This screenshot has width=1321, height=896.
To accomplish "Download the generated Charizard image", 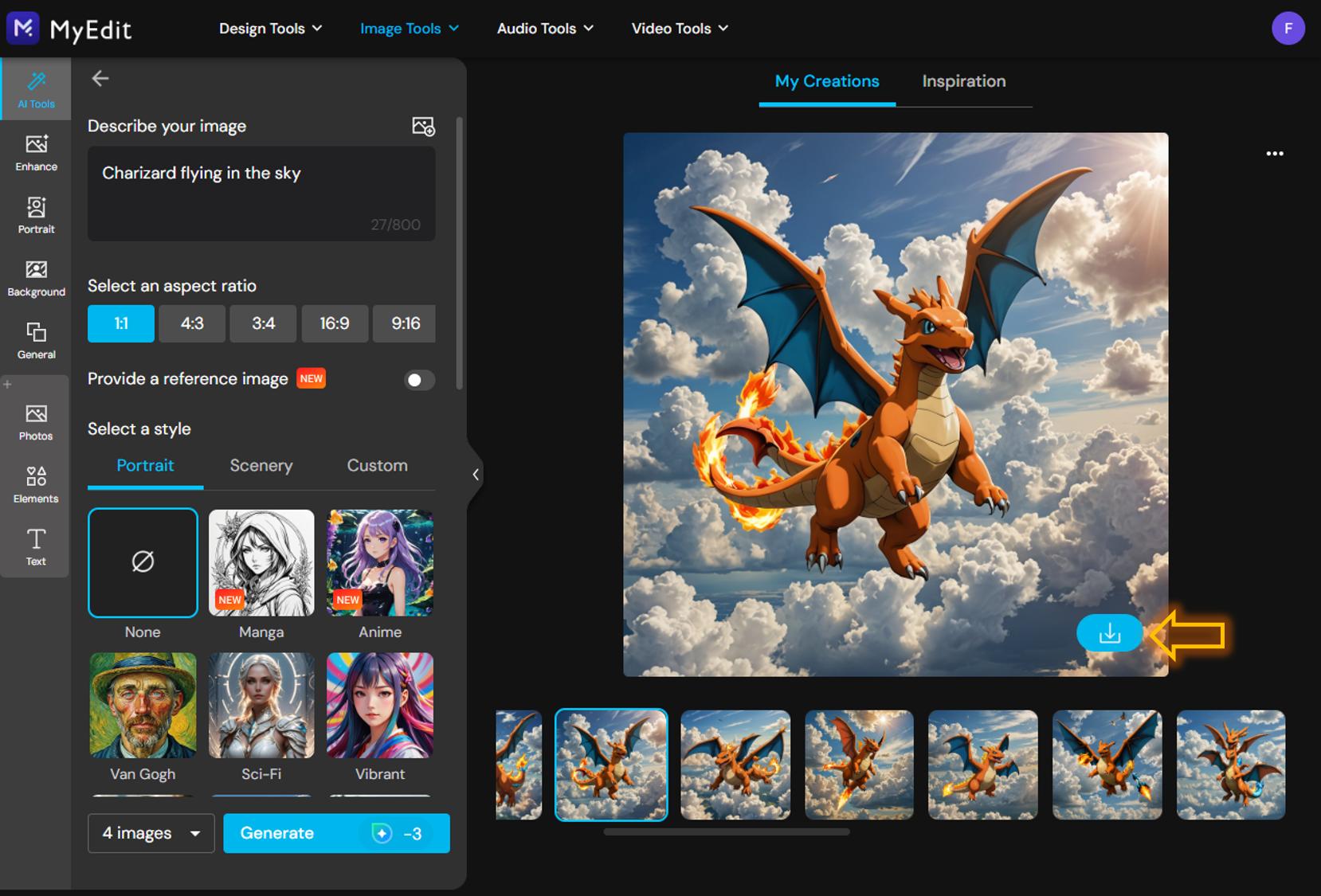I will coord(1109,634).
